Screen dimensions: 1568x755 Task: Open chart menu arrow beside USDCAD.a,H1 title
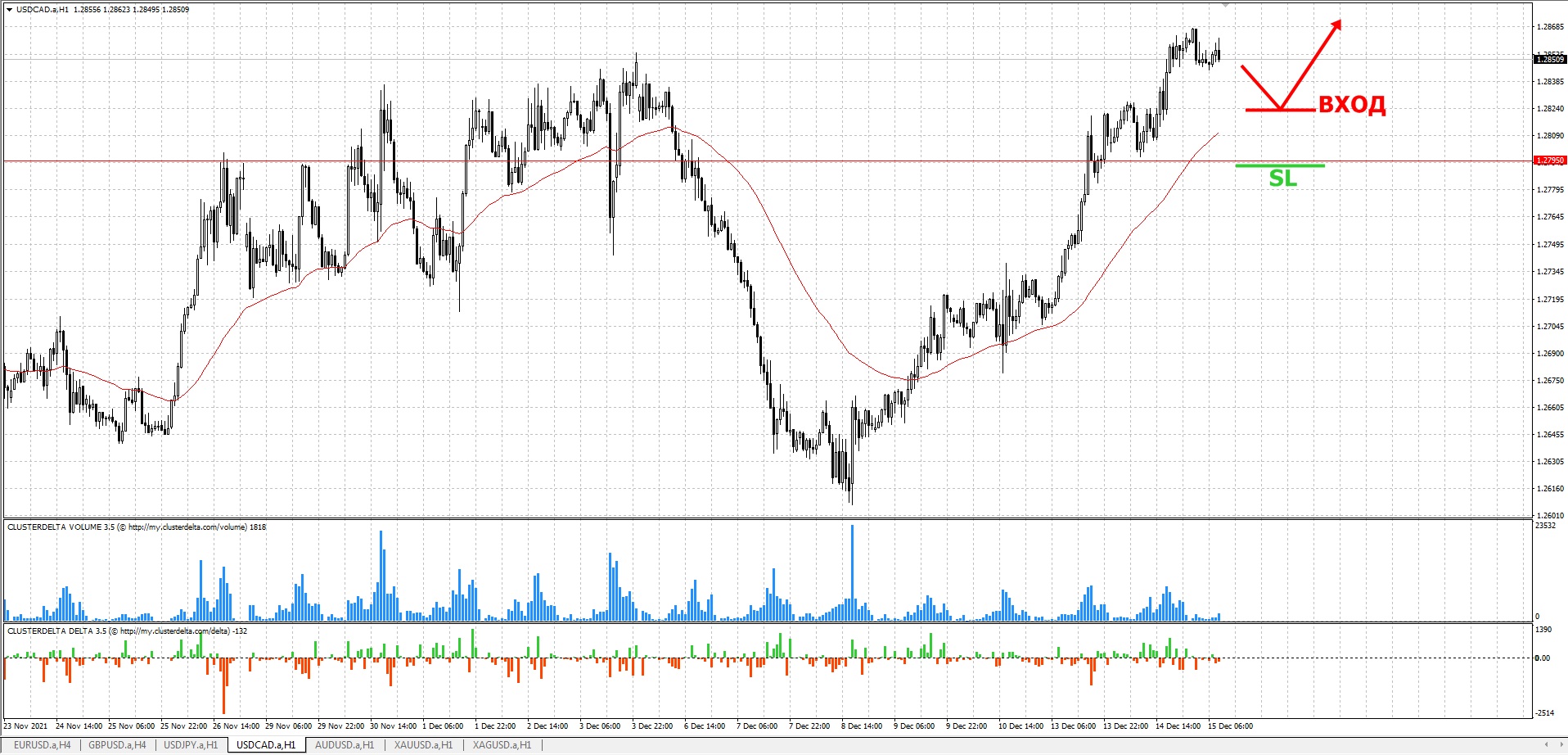tap(9, 10)
